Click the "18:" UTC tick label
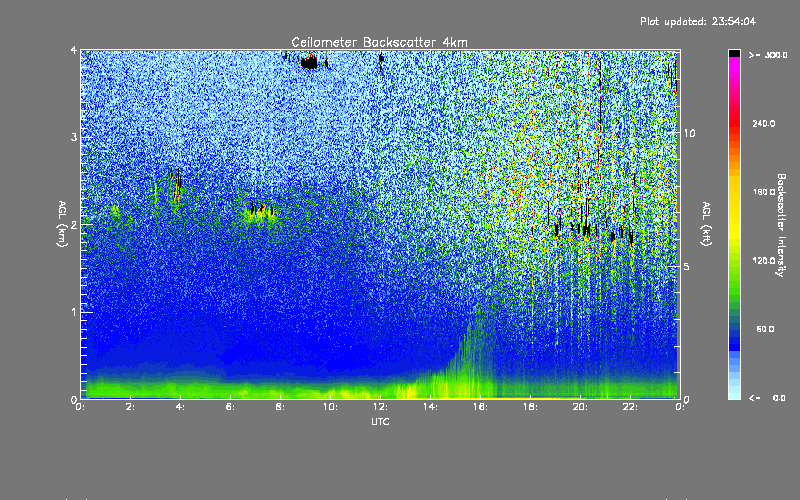The width and height of the screenshot is (800, 500). click(x=530, y=407)
